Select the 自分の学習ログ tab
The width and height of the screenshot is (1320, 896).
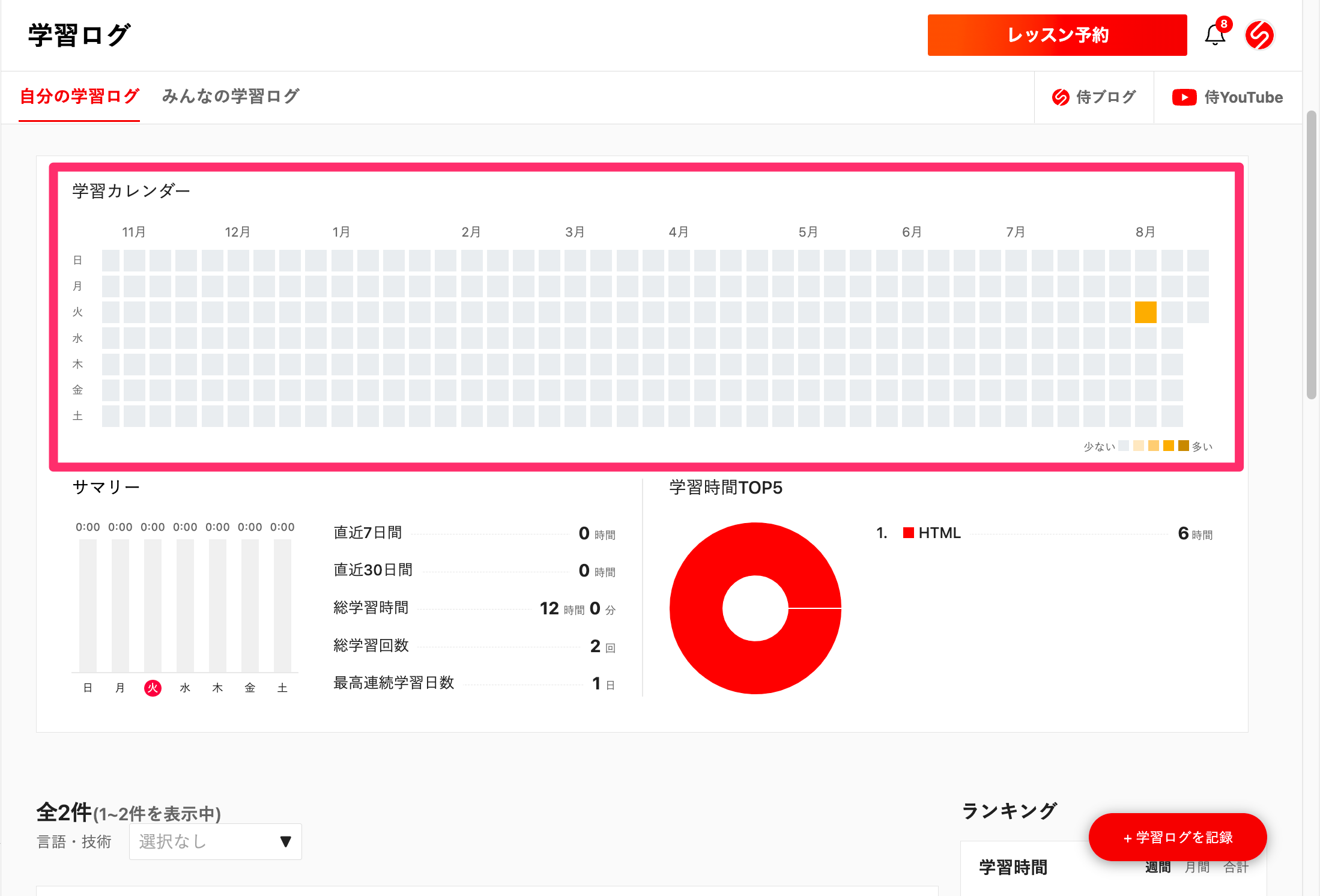79,96
